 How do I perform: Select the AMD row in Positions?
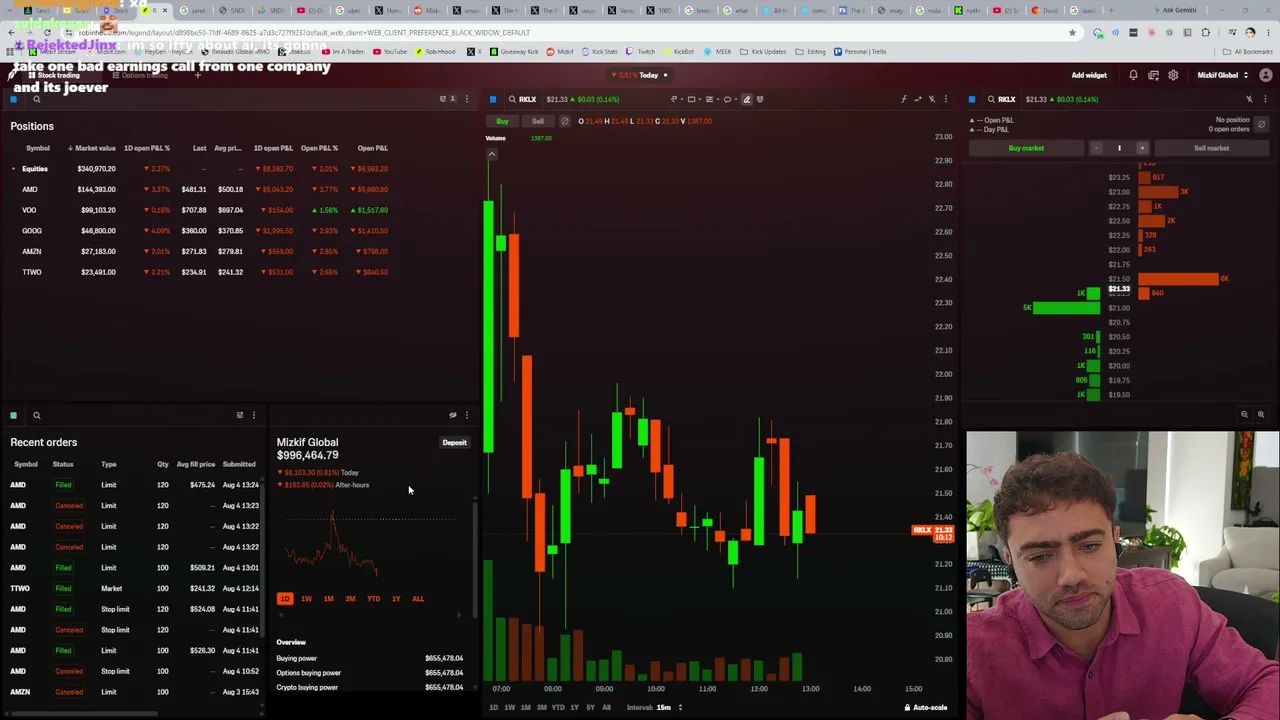click(200, 189)
